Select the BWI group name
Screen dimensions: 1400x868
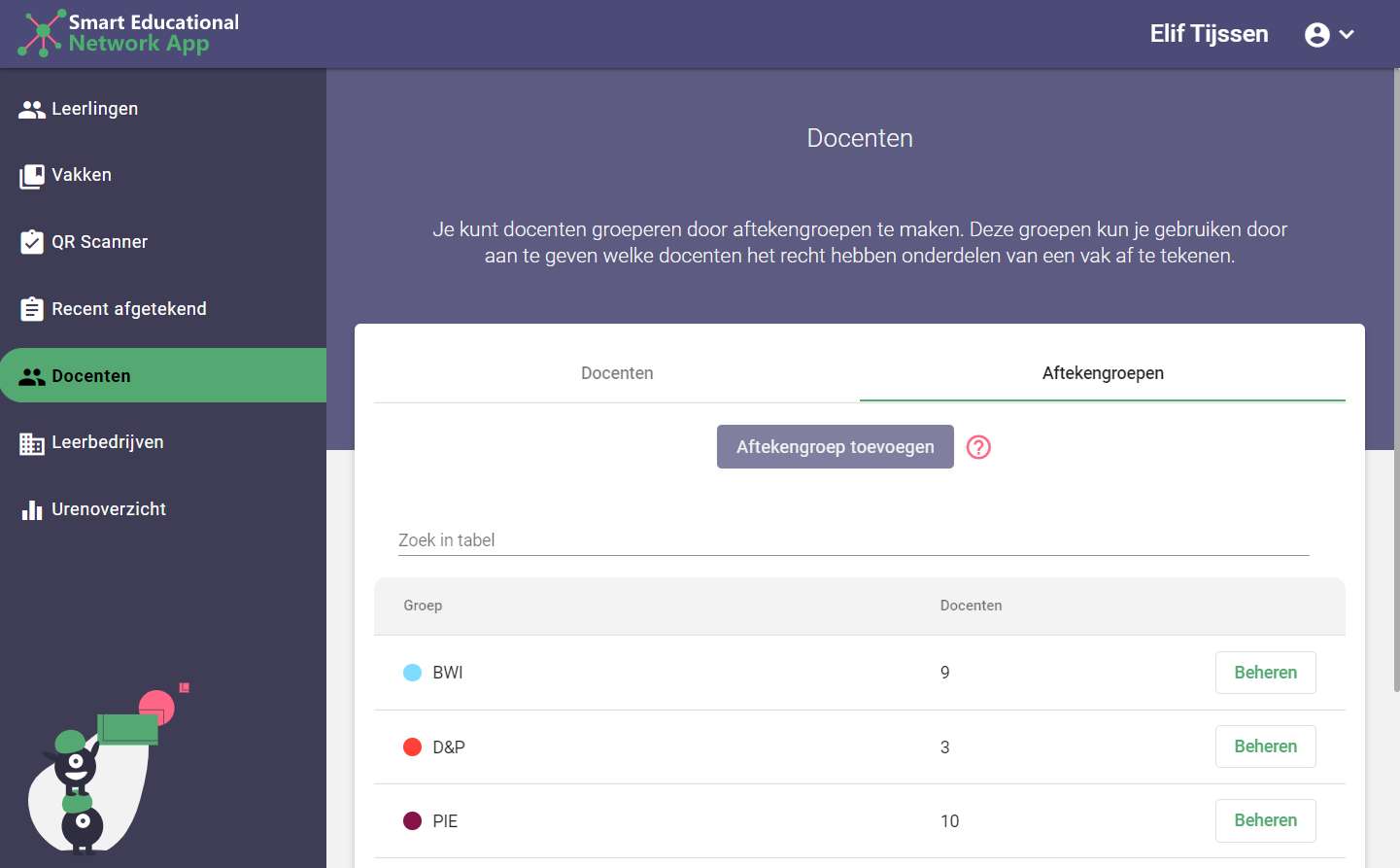(x=448, y=673)
